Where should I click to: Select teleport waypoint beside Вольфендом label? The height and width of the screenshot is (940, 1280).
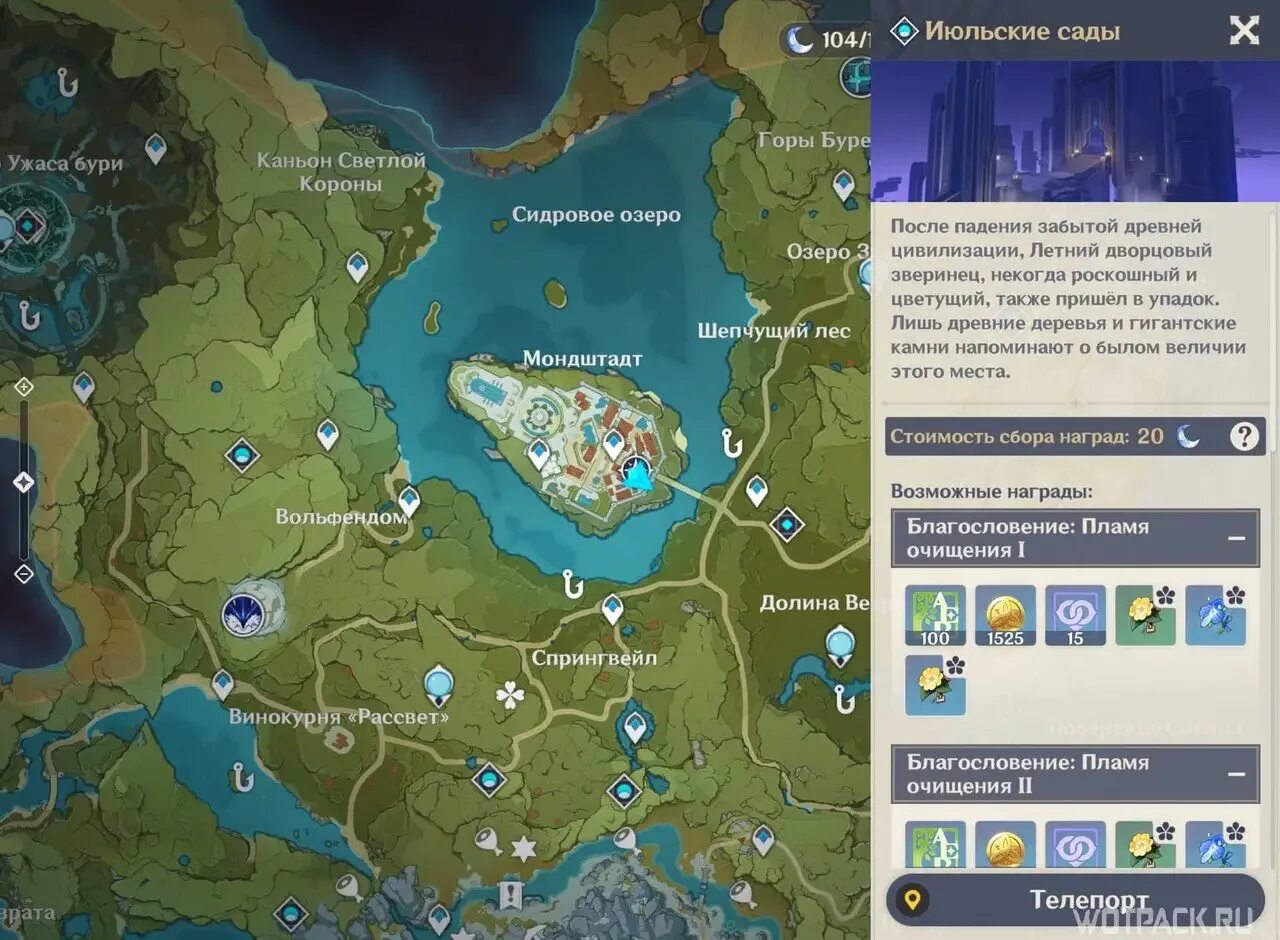tap(409, 500)
